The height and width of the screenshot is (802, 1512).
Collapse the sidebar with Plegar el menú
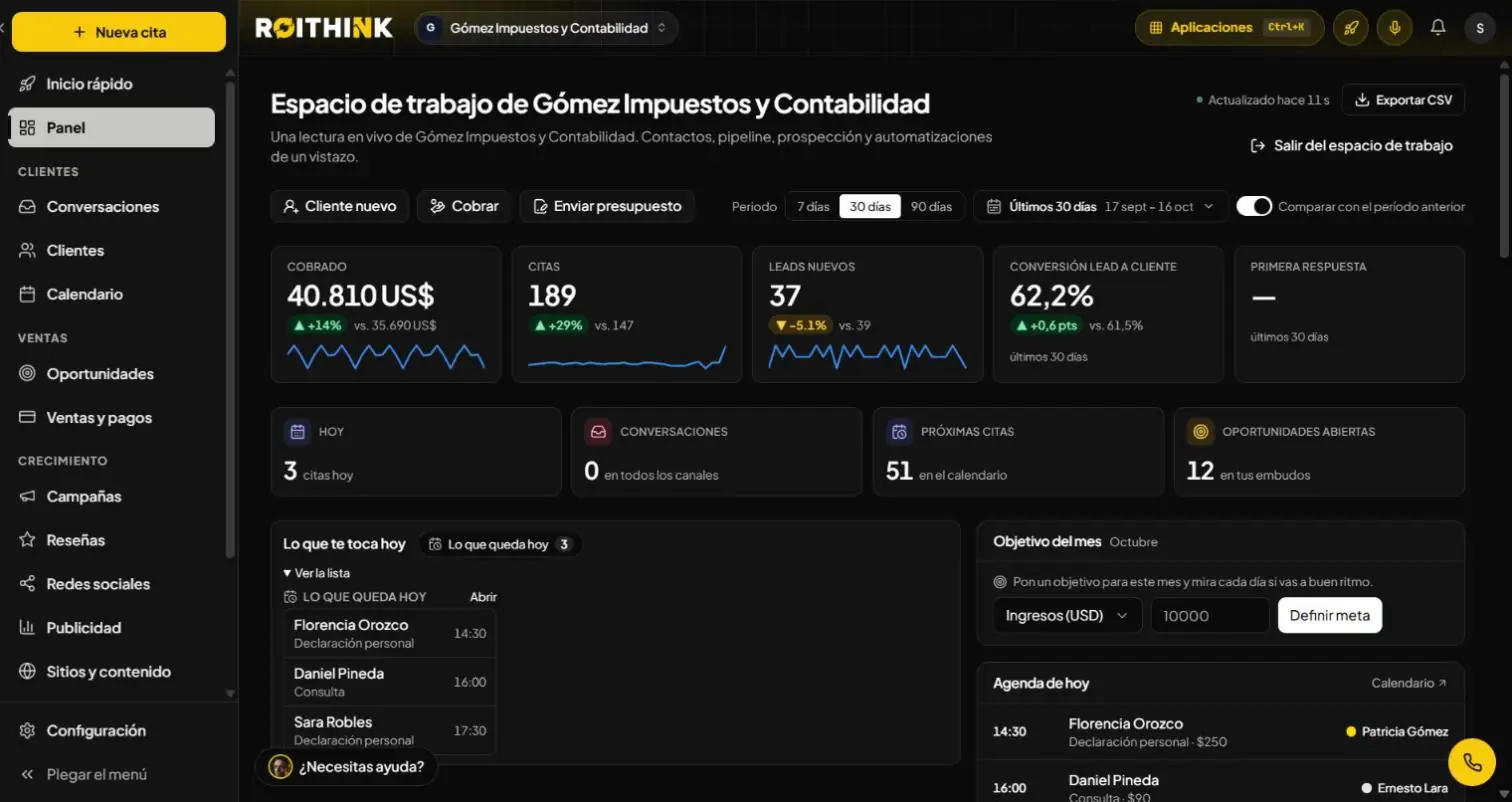[x=112, y=775]
